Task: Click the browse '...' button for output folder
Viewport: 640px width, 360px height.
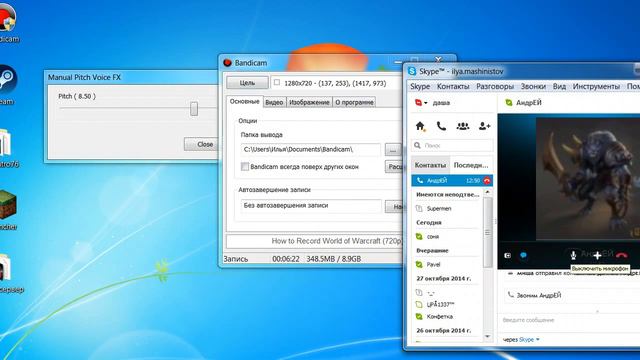Action: [x=393, y=150]
